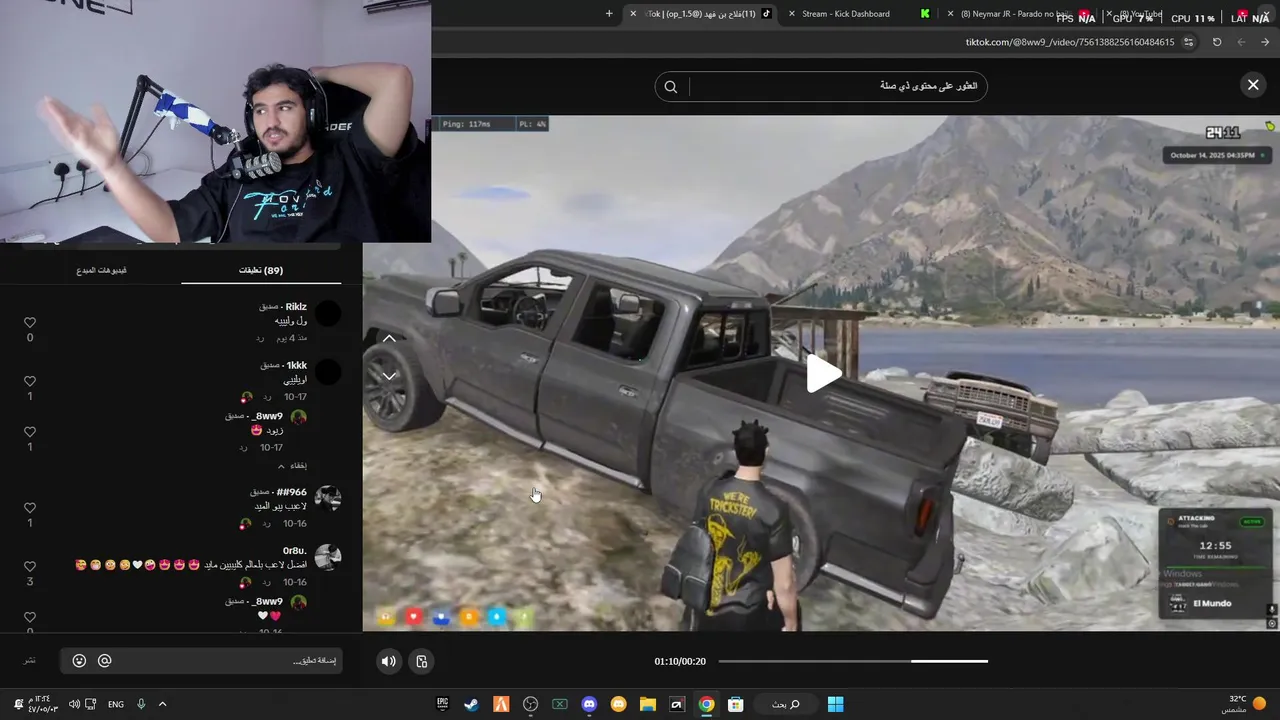Click the tiktok.com address bar URL
The height and width of the screenshot is (720, 1280).
(x=1069, y=42)
